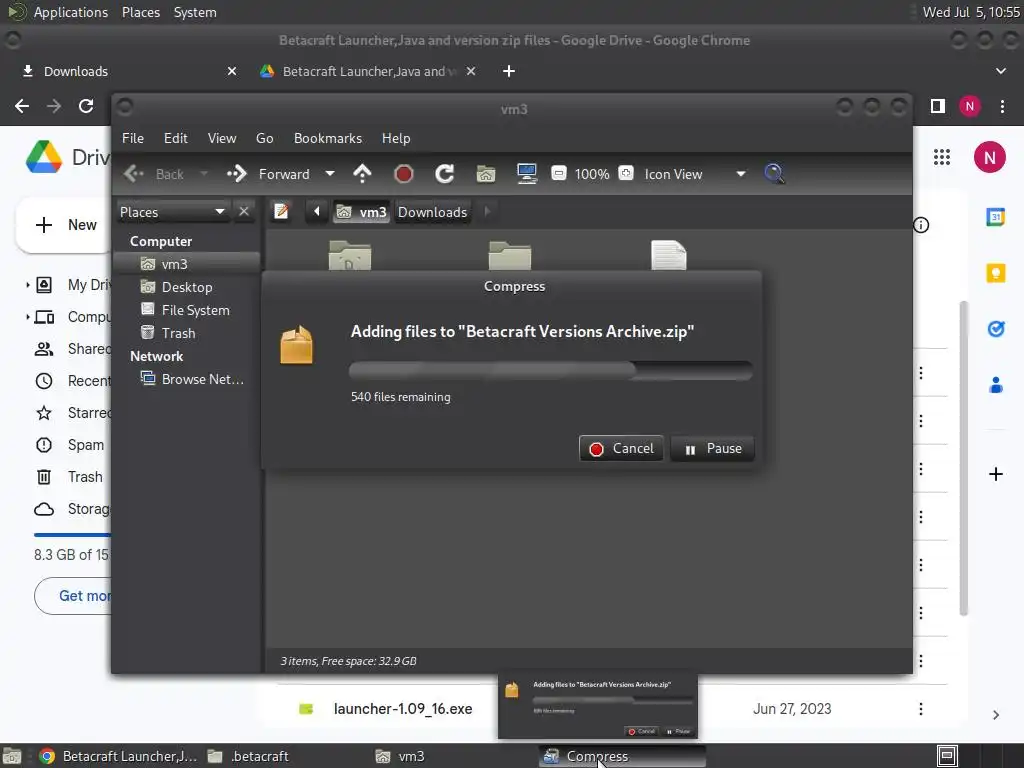
Task: Open the Bookmarks menu
Action: (328, 138)
